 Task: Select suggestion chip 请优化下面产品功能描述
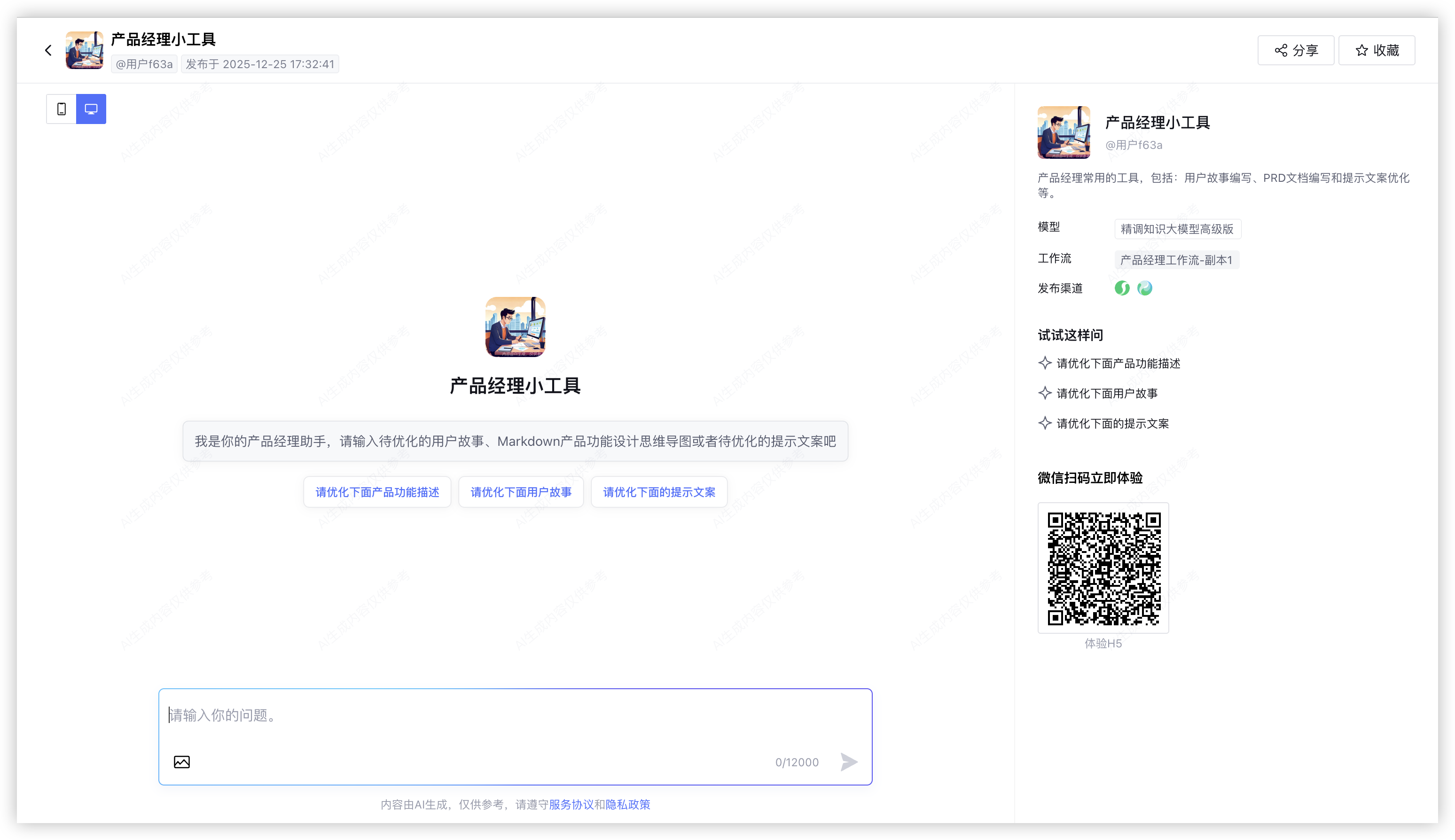click(377, 492)
